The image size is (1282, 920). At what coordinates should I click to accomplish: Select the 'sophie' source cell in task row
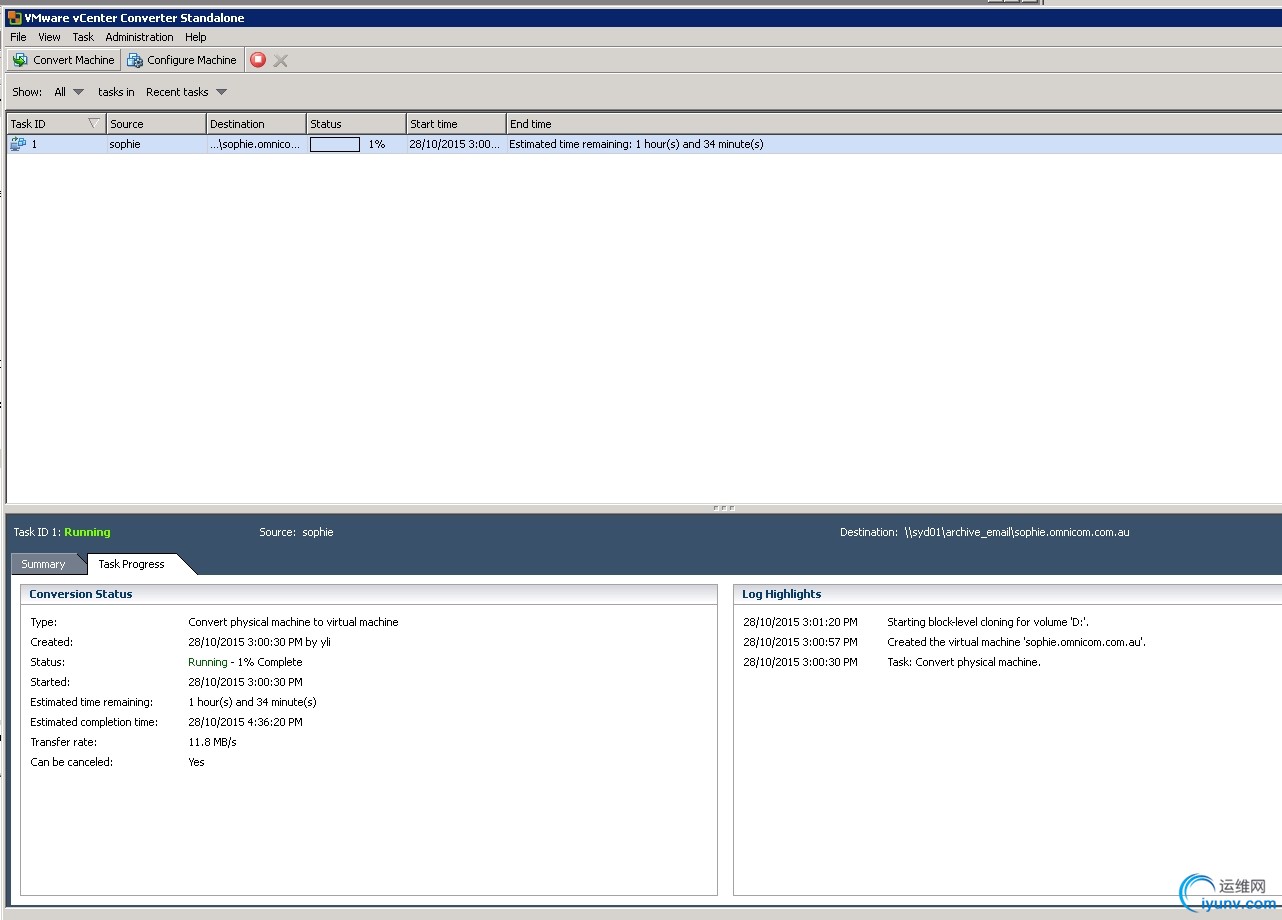[x=125, y=144]
